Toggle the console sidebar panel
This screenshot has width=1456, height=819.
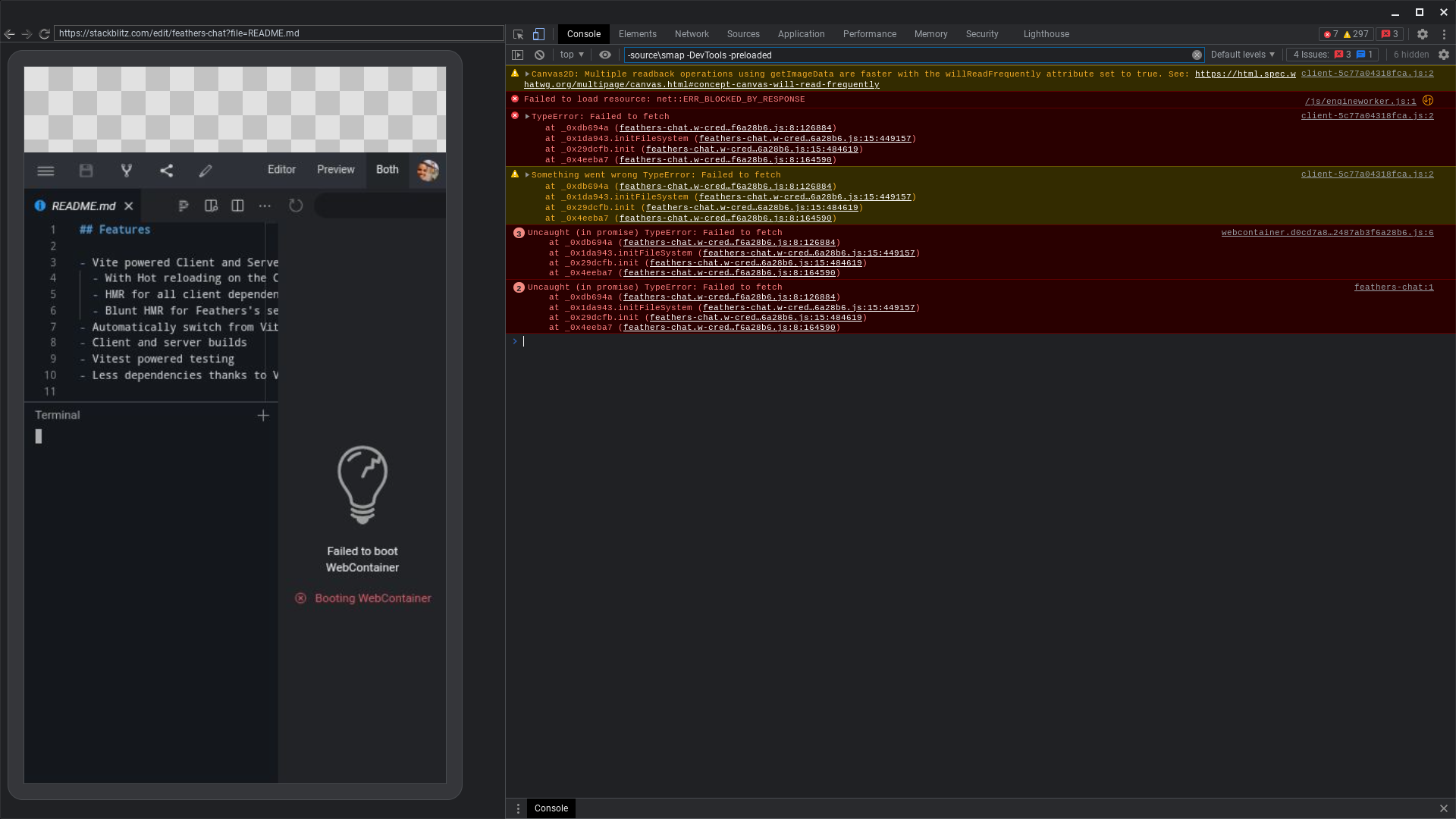[x=518, y=55]
